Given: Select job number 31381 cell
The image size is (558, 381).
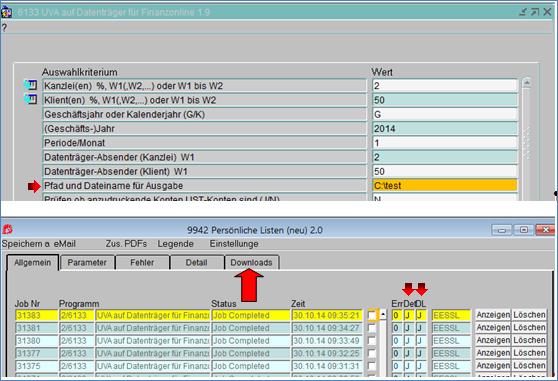Looking at the screenshot, I should pyautogui.click(x=36, y=328).
